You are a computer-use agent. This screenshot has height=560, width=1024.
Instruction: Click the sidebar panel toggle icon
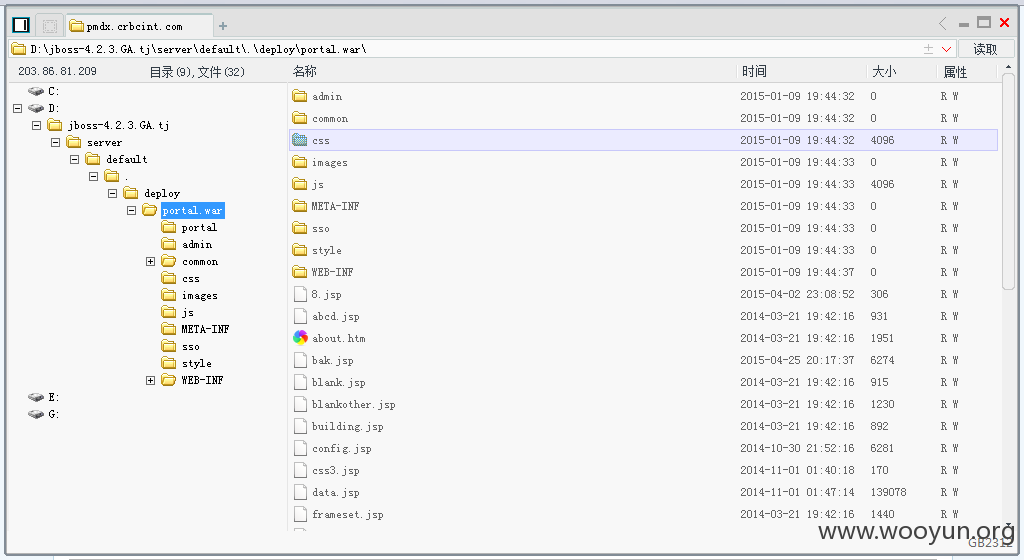(21, 25)
